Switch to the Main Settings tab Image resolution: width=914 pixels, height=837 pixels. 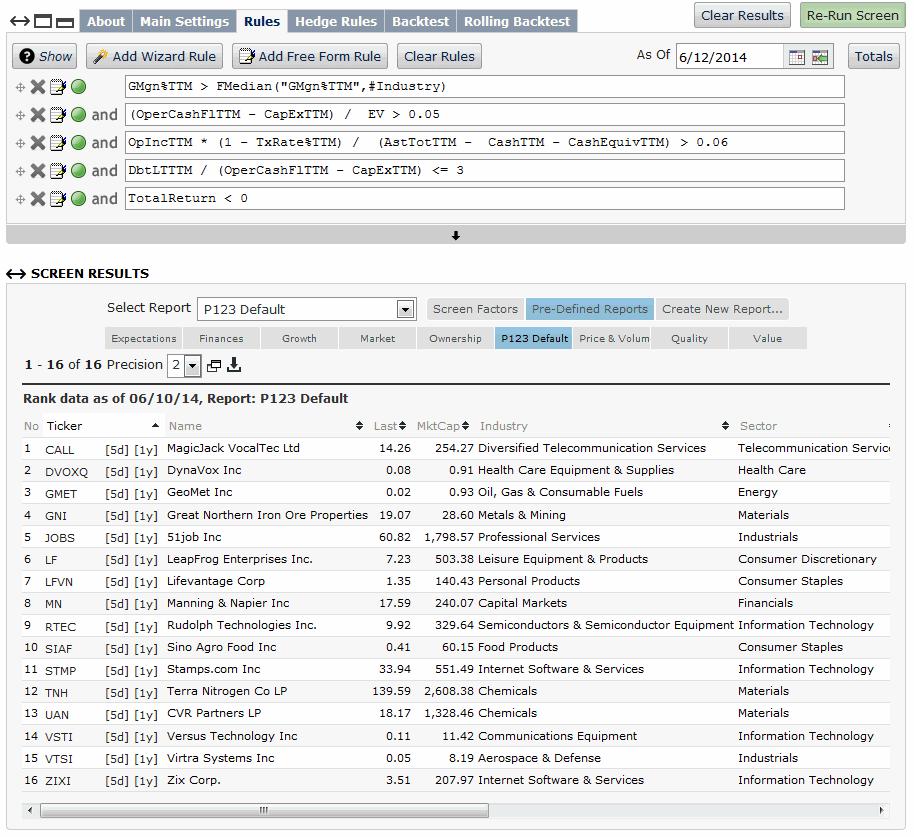(x=184, y=22)
